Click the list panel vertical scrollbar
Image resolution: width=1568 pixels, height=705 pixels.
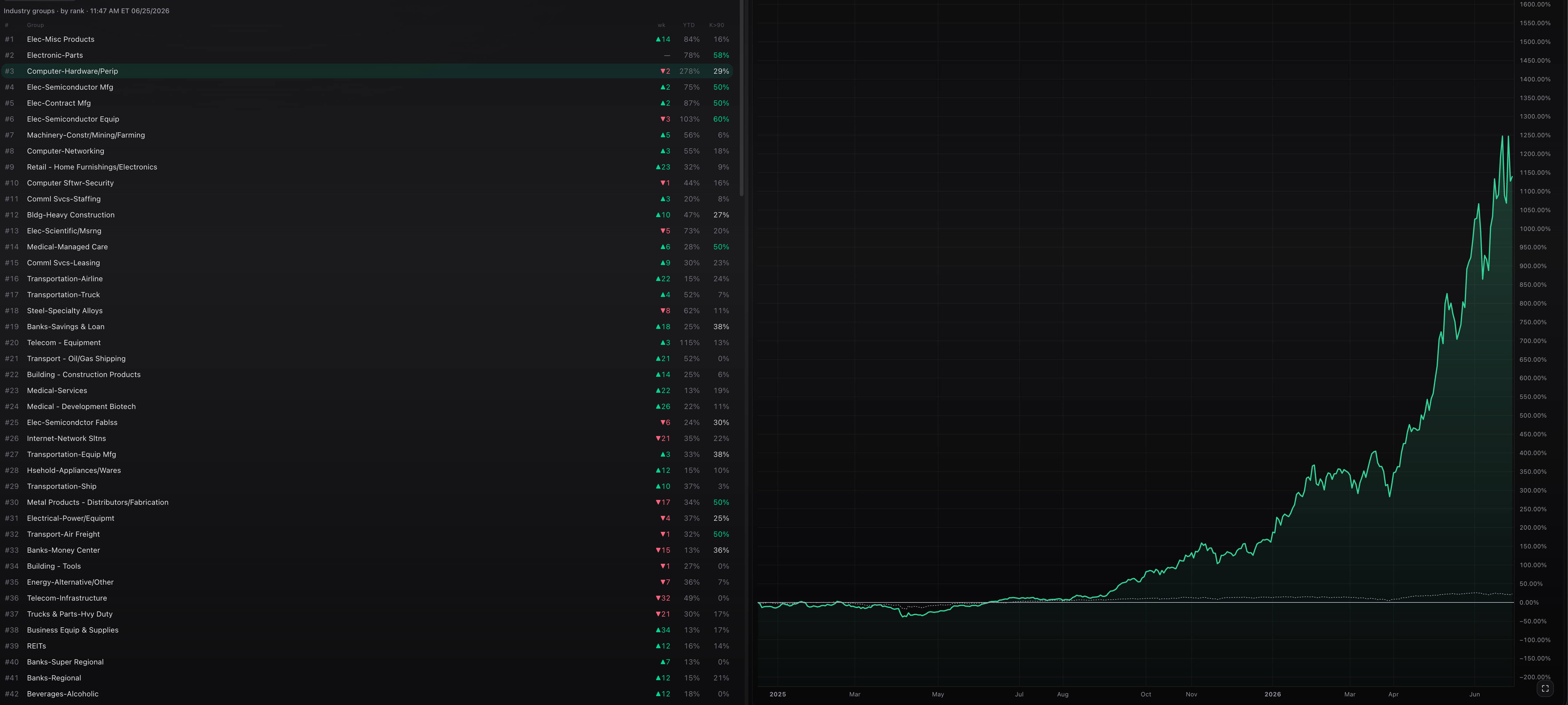(741, 98)
